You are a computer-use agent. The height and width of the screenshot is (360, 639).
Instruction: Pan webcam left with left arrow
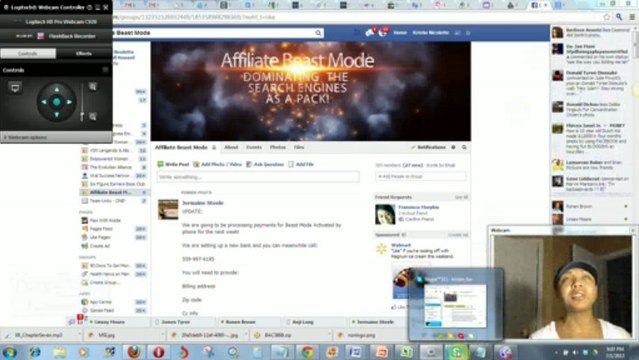[44, 102]
